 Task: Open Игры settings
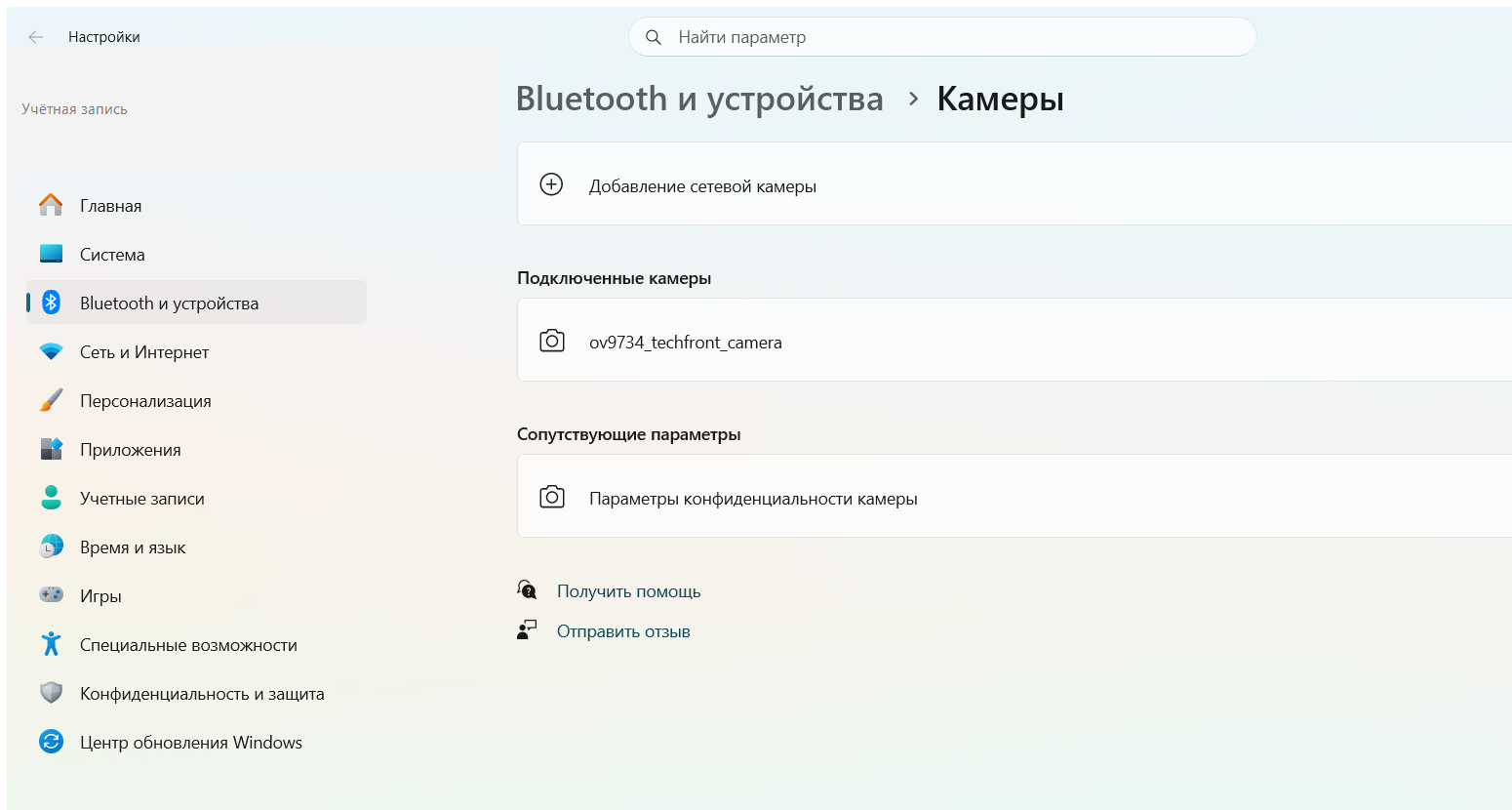[x=196, y=595]
